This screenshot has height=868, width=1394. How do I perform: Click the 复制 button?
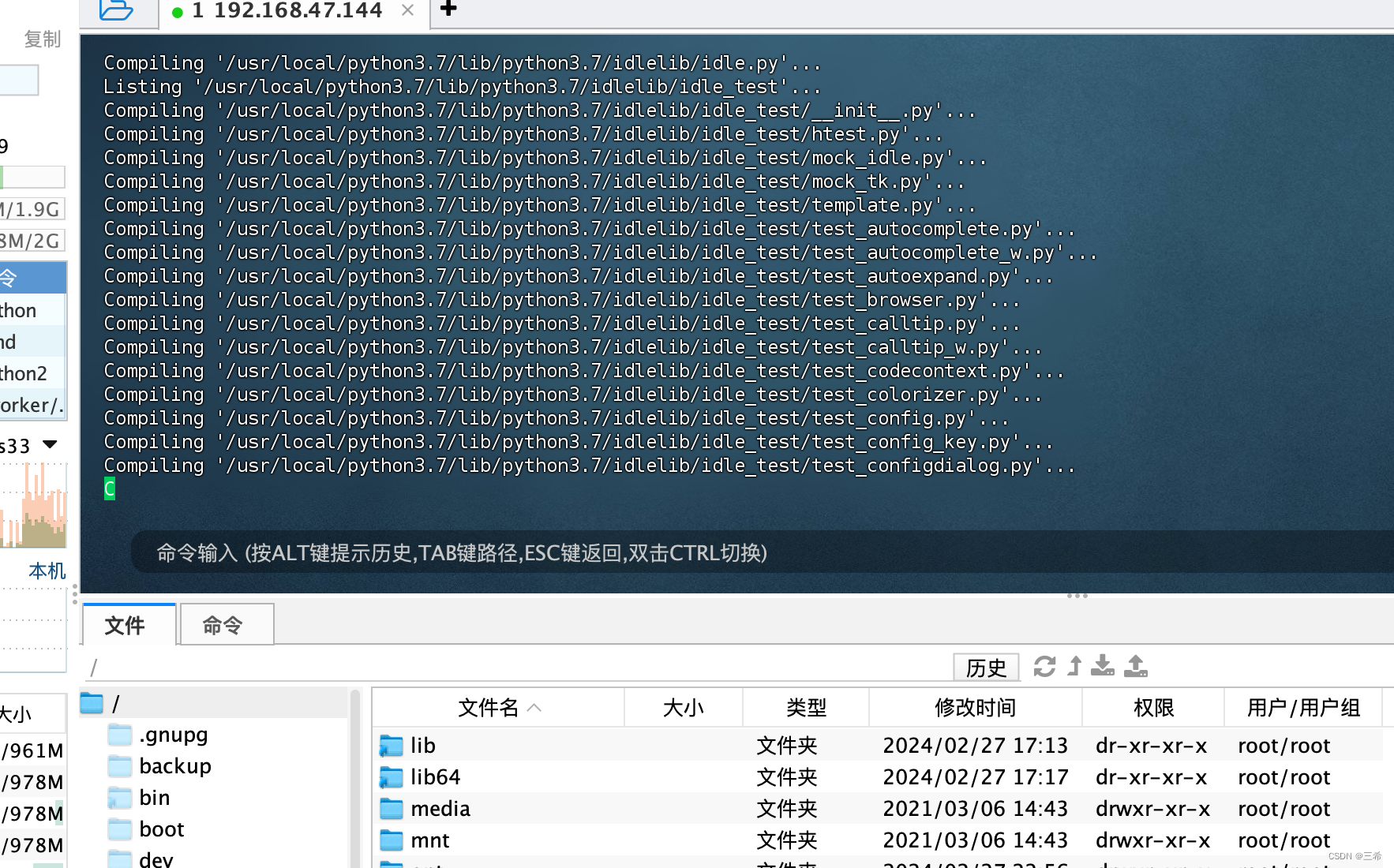(x=41, y=39)
